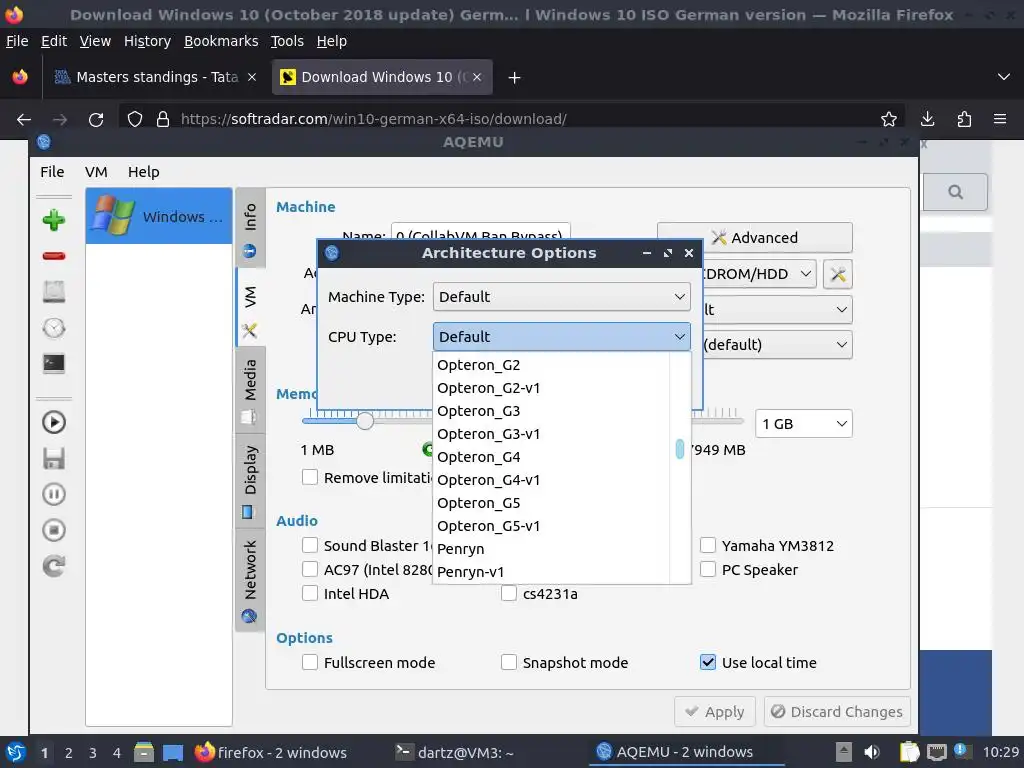
Task: Switch to the Info tab
Action: tap(250, 228)
